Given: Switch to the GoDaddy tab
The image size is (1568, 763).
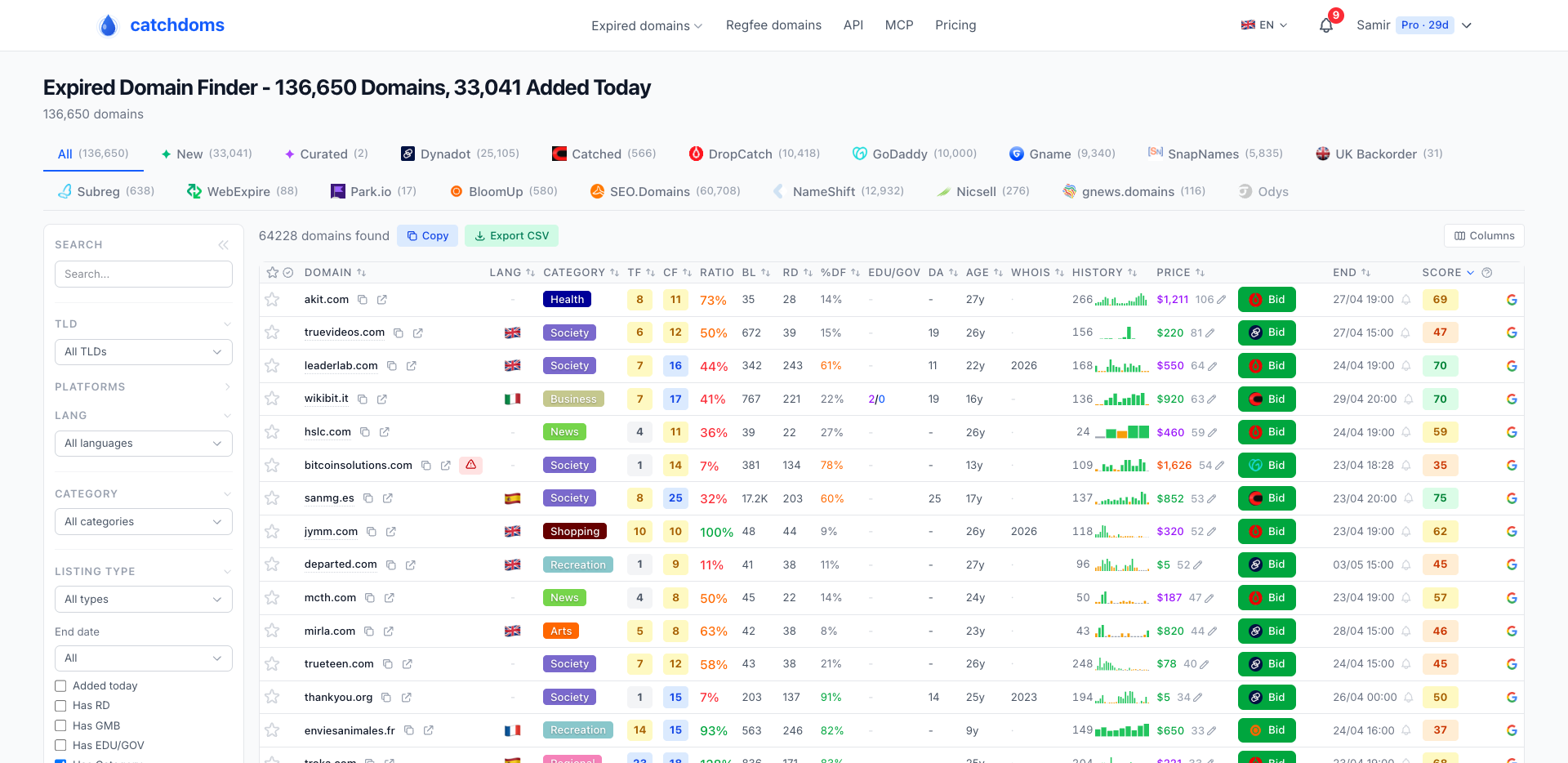Looking at the screenshot, I should click(915, 154).
